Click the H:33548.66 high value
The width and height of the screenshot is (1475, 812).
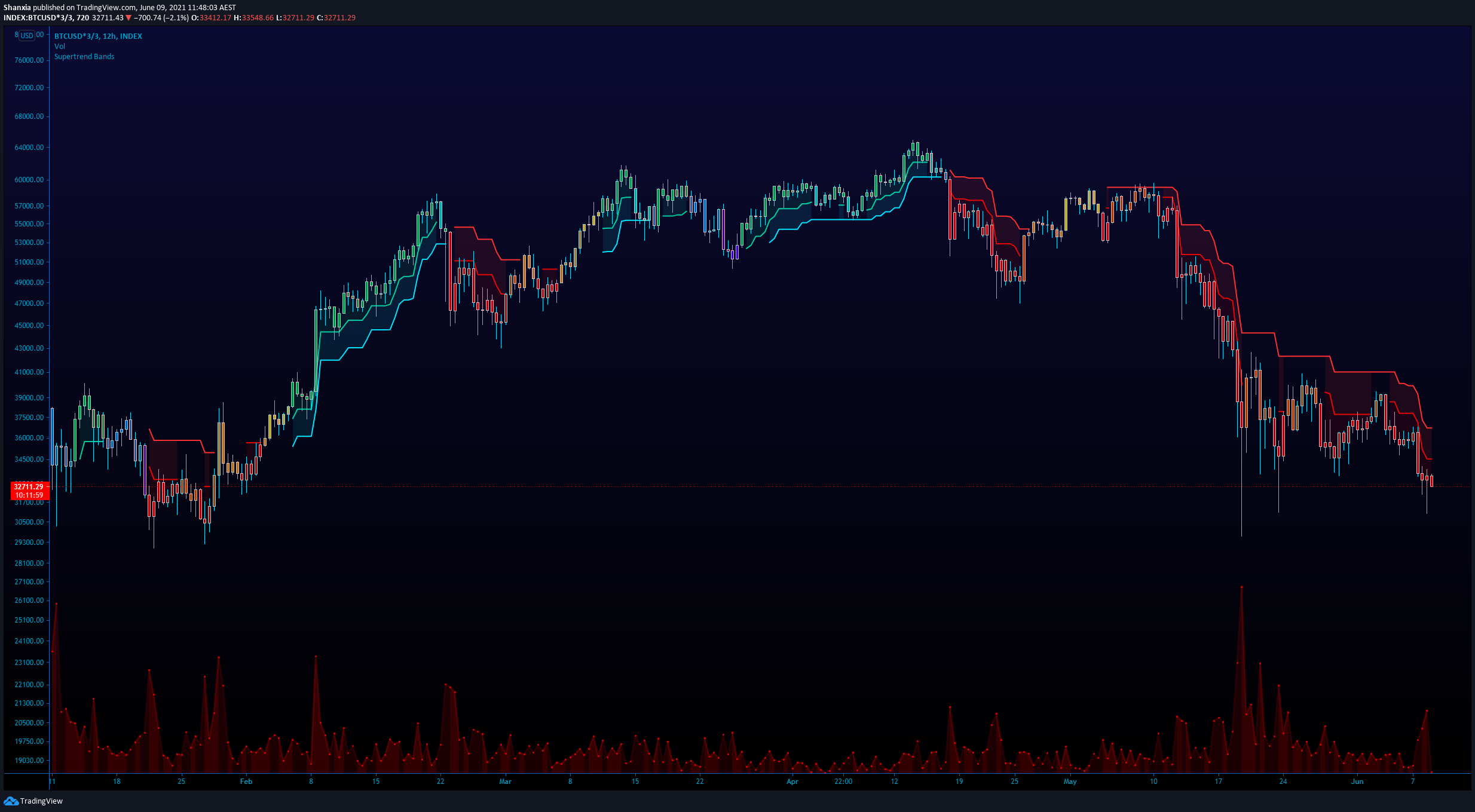pos(253,18)
